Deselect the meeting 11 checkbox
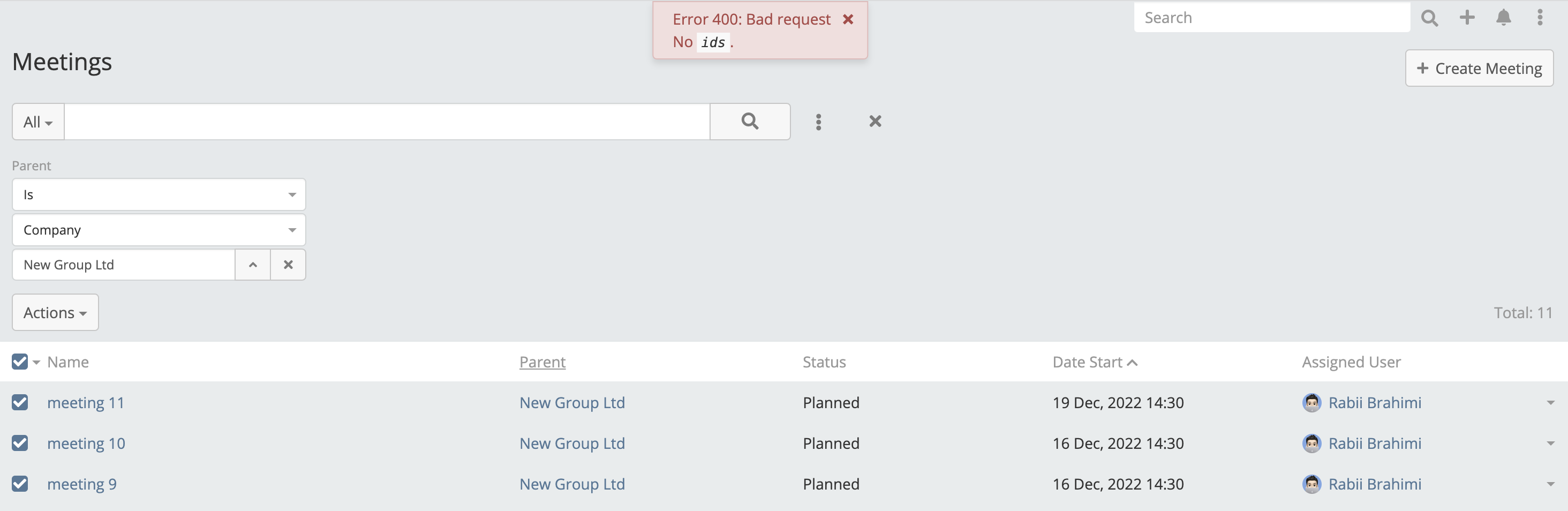Screen dimensions: 1568x511 tap(19, 402)
